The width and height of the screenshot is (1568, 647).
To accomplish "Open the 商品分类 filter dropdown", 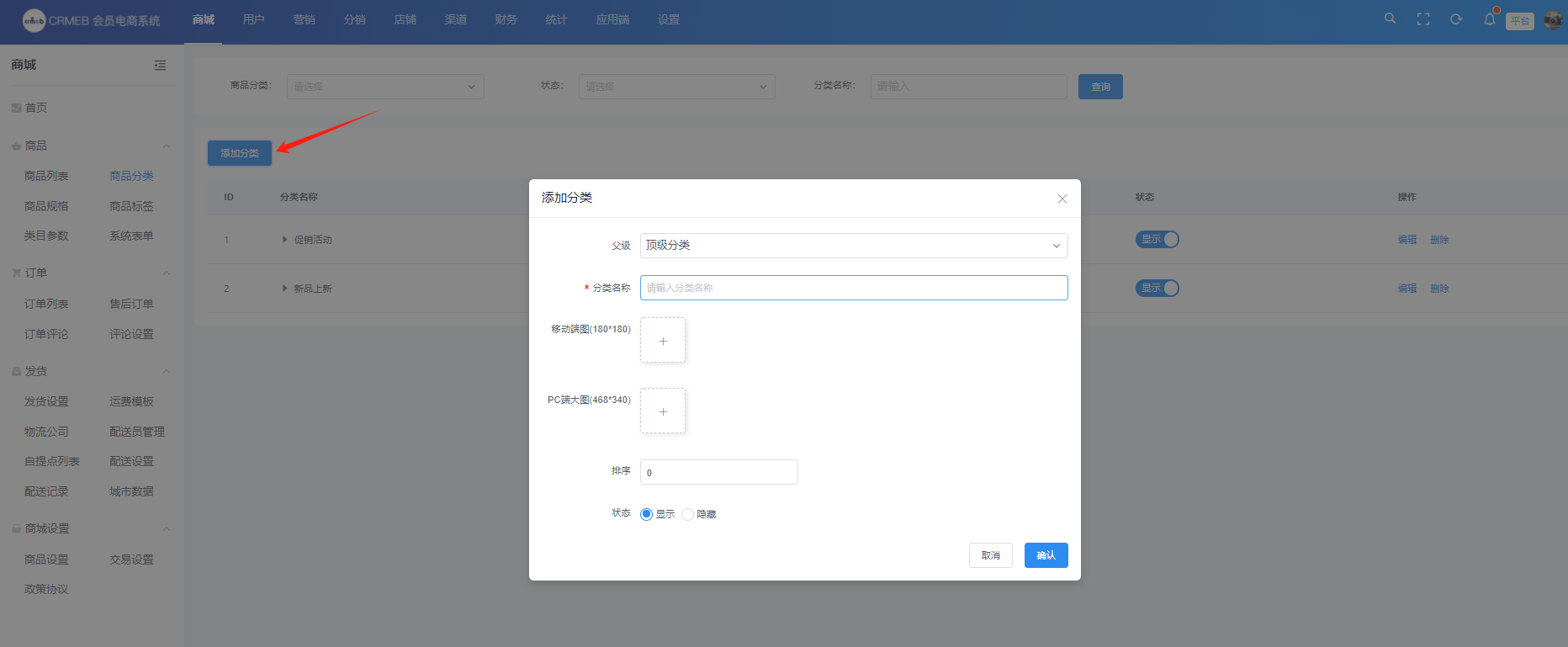I will point(385,87).
